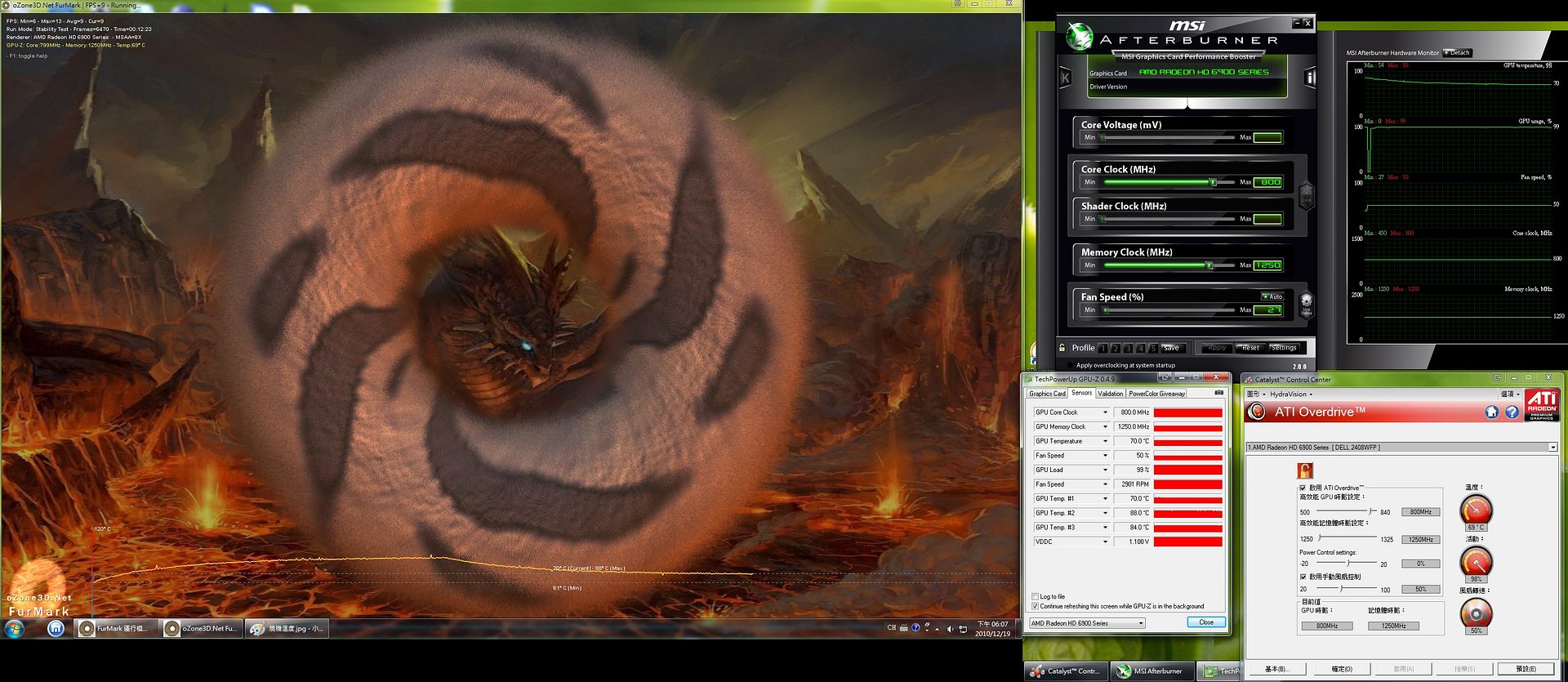1568x682 pixels.
Task: Click the profile lock icon in Afterburner
Action: (x=1062, y=347)
